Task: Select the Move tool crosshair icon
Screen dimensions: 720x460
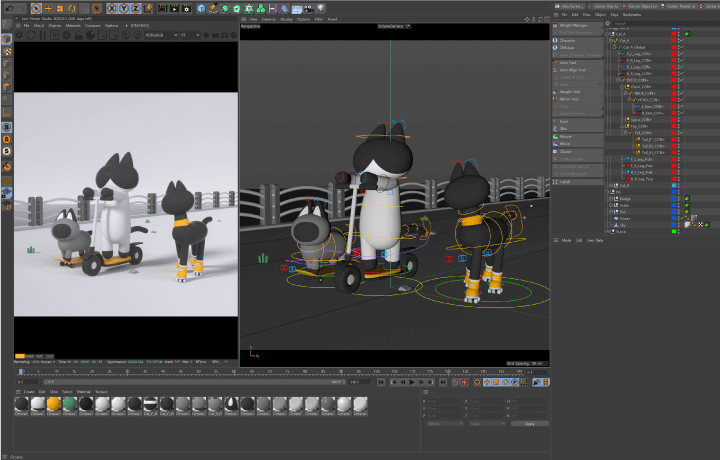Action: (48, 8)
